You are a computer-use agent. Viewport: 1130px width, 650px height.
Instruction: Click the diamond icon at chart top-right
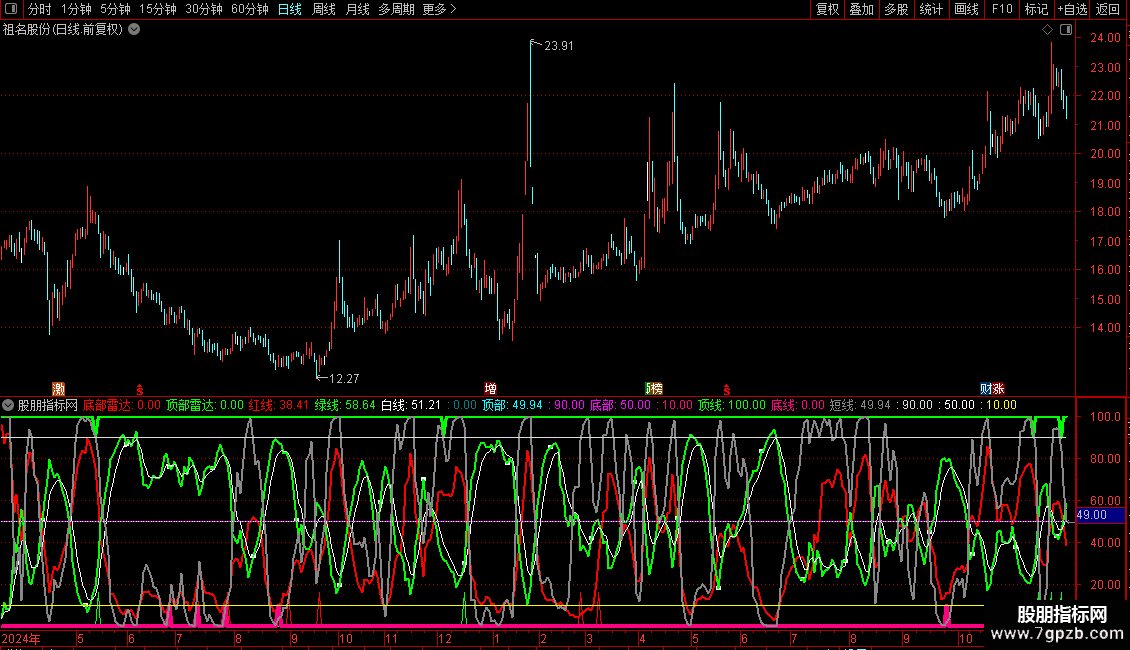[x=1047, y=30]
